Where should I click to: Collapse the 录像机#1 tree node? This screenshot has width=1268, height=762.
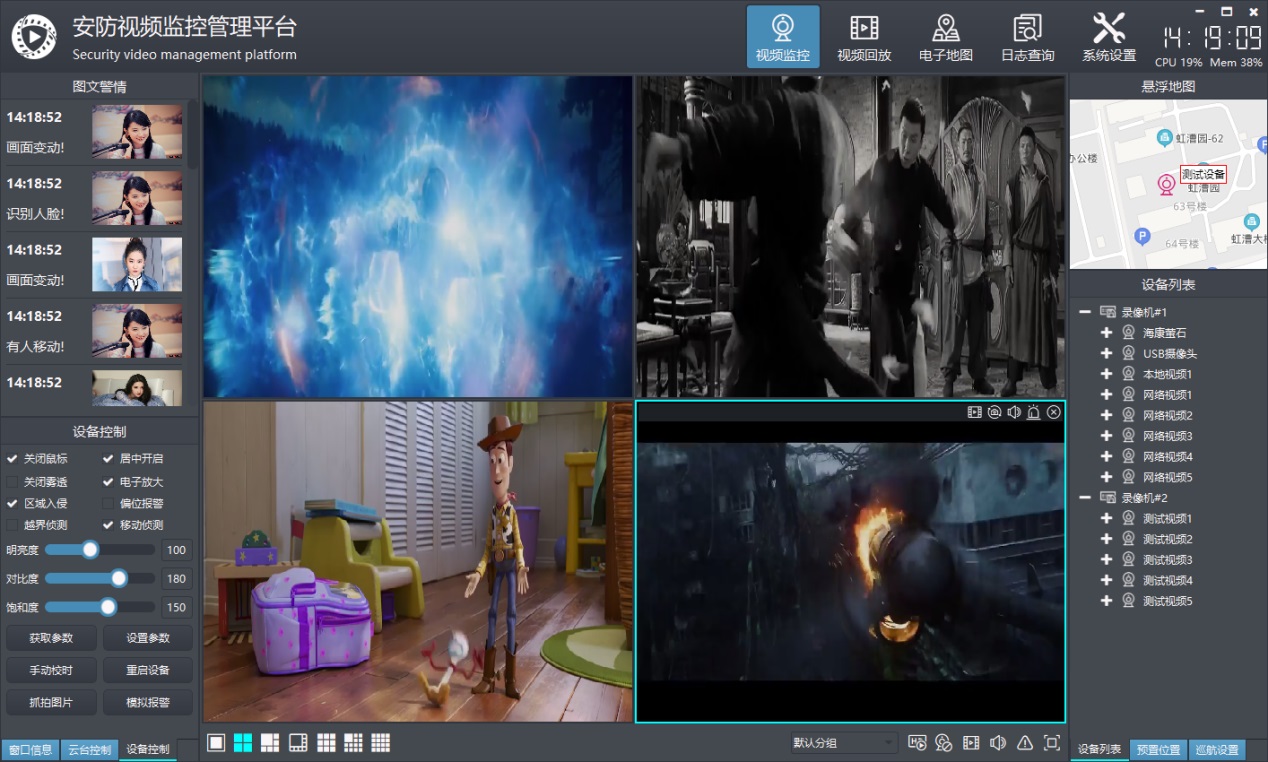tap(1085, 312)
